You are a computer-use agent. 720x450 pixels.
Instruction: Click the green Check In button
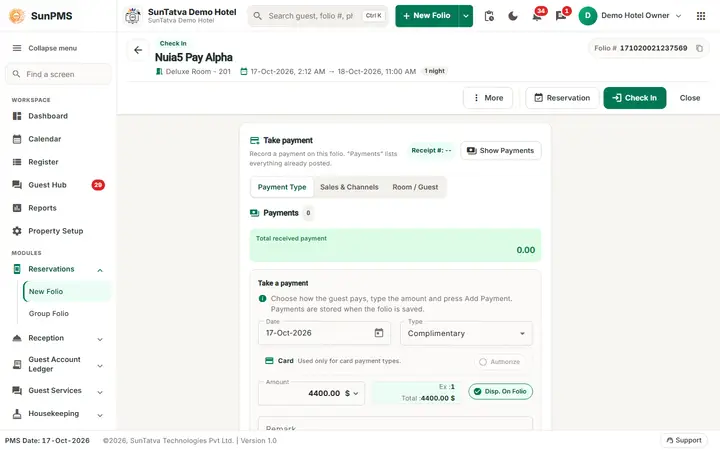tap(635, 98)
